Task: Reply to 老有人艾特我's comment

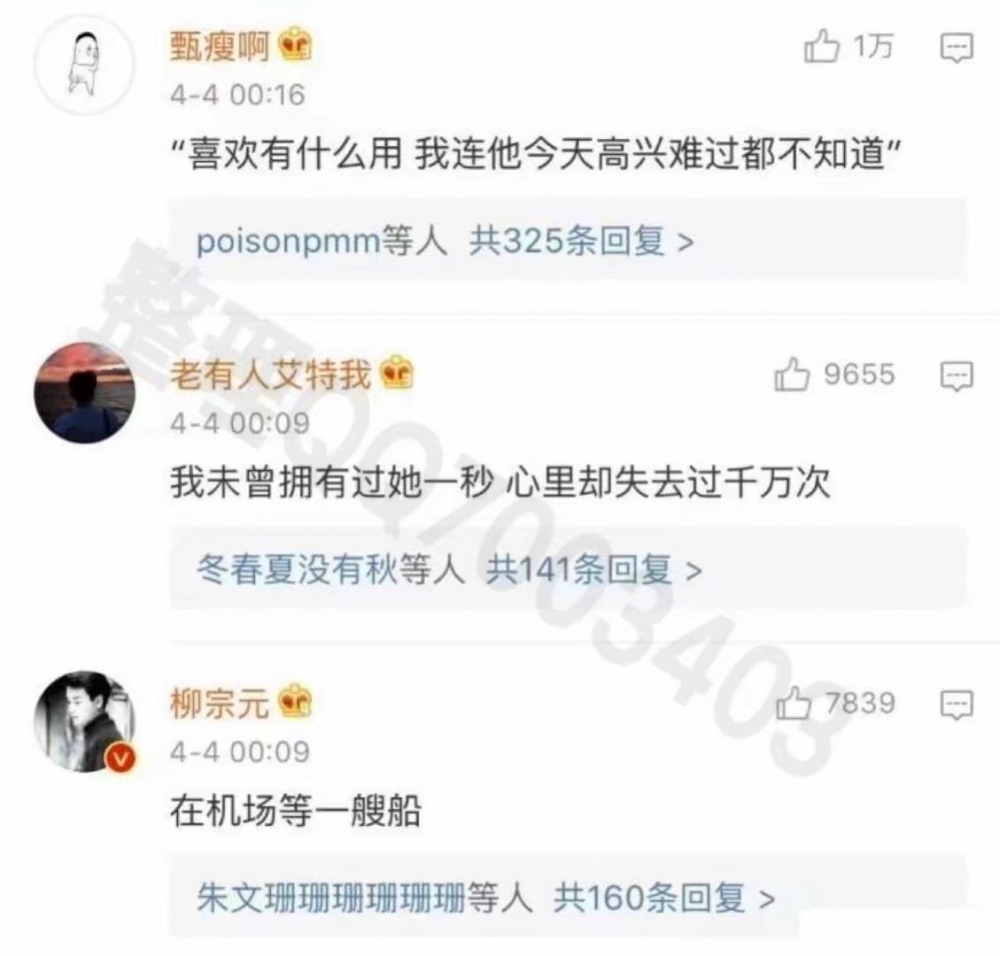Action: pos(957,376)
